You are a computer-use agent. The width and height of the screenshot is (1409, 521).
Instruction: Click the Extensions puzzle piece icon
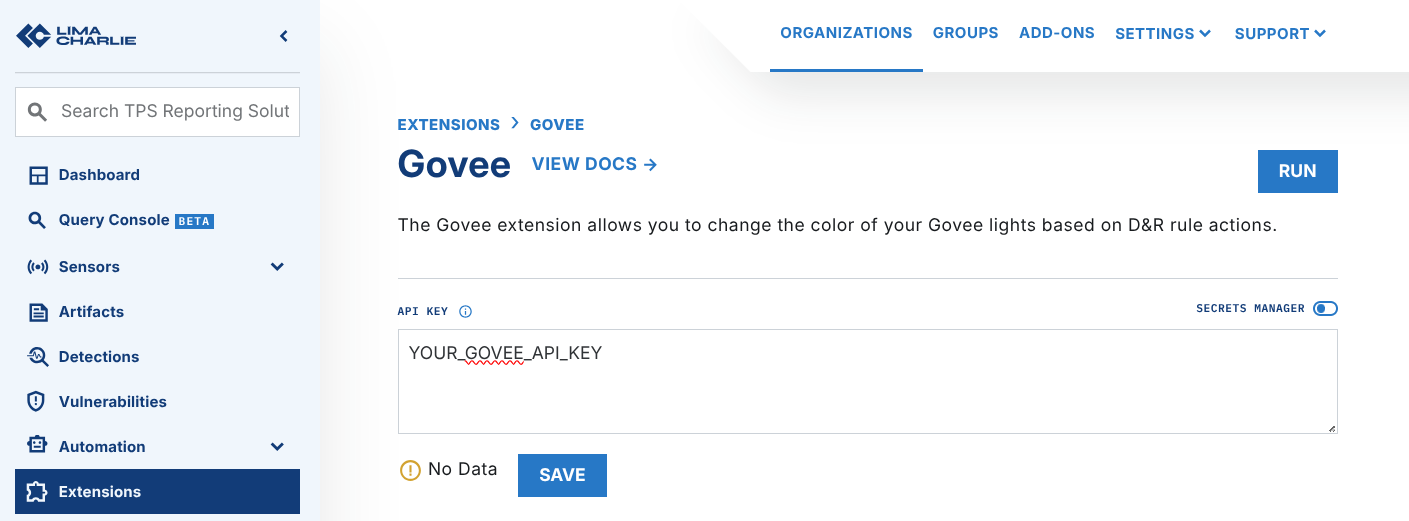[x=38, y=492]
